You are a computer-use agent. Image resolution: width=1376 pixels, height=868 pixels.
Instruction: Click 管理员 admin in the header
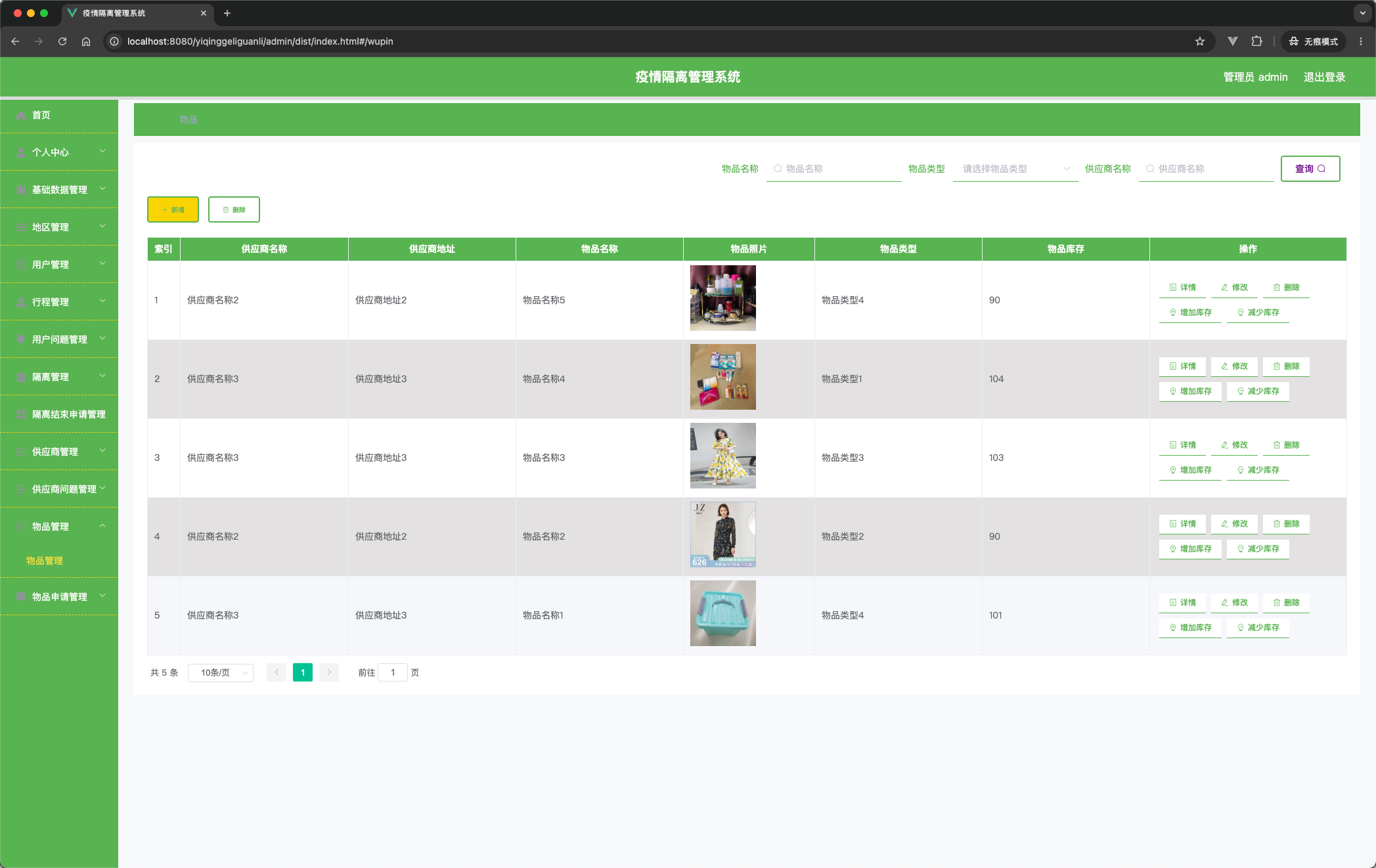click(x=1255, y=77)
